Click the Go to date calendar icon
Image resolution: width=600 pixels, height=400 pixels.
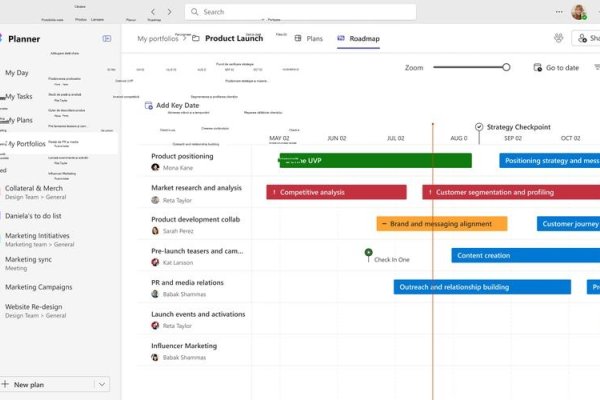(538, 68)
